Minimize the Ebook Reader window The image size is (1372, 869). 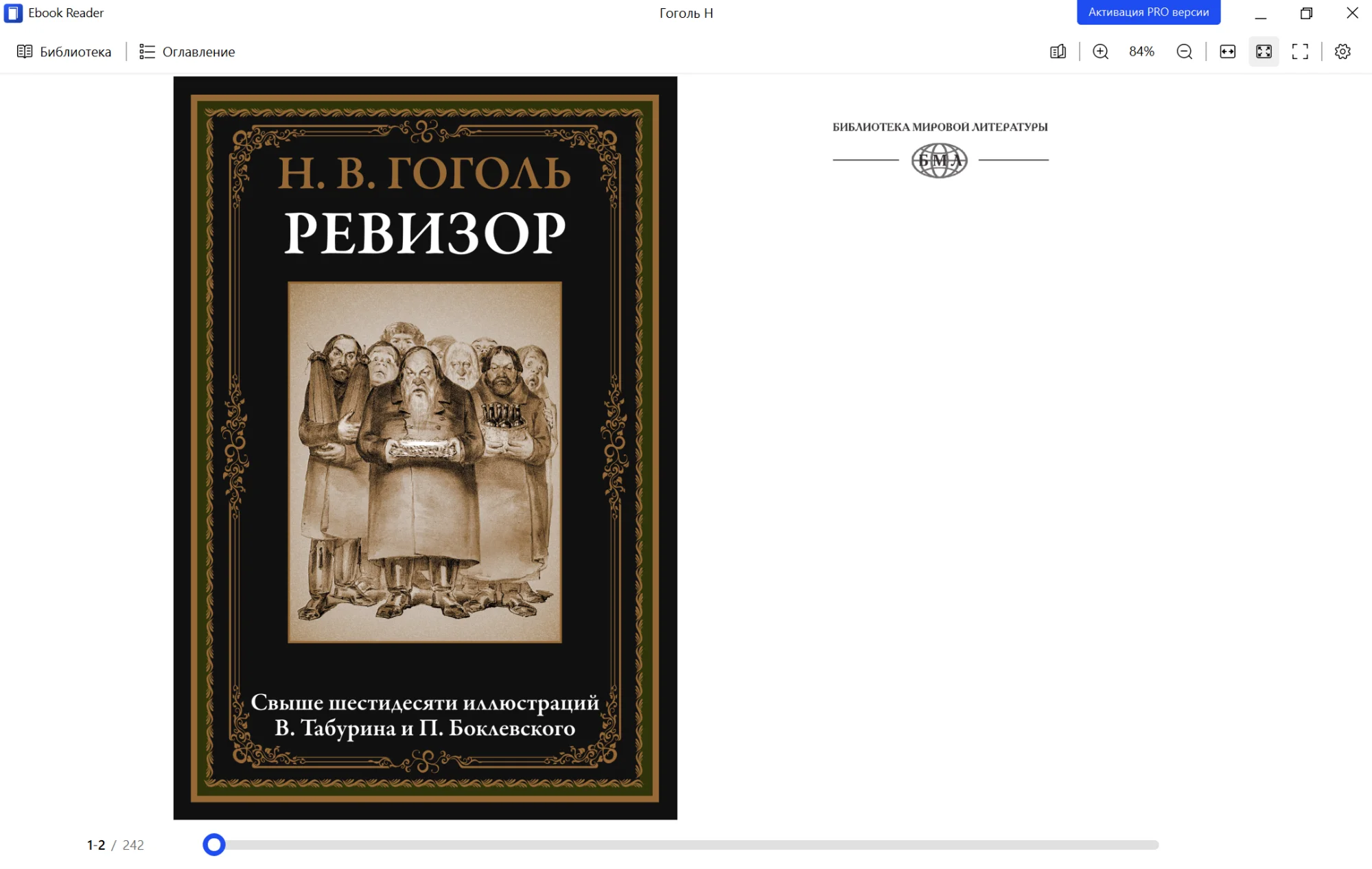pos(1261,13)
